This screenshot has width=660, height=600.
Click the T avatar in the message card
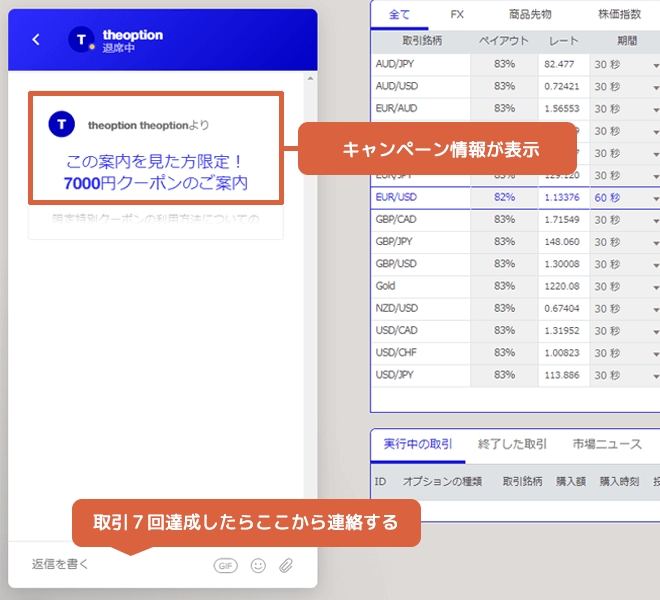[62, 124]
